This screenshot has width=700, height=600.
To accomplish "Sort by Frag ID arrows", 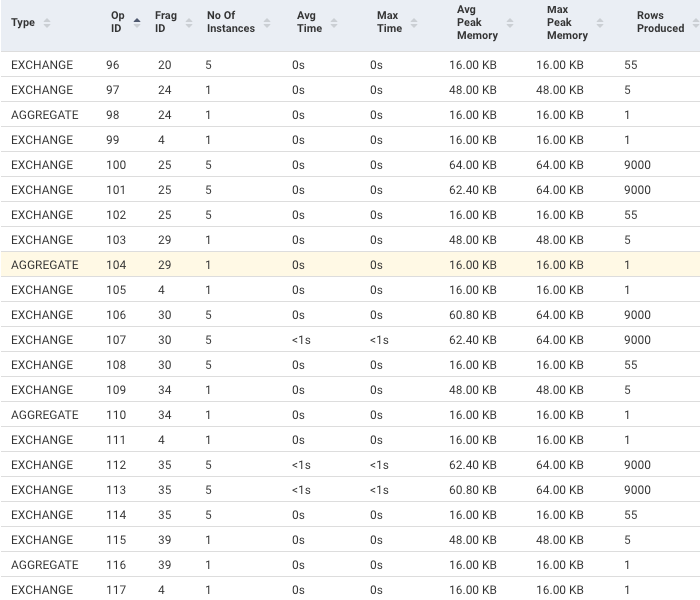I will (189, 23).
